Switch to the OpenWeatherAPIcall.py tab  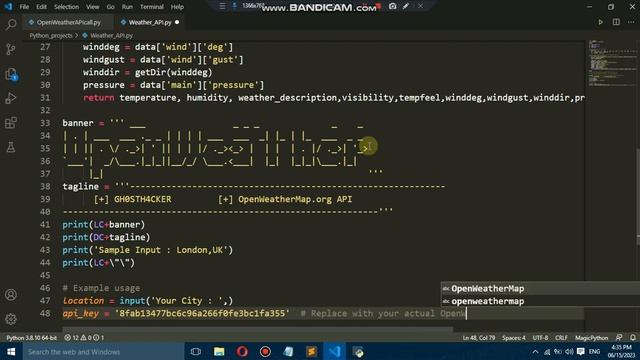(x=68, y=22)
